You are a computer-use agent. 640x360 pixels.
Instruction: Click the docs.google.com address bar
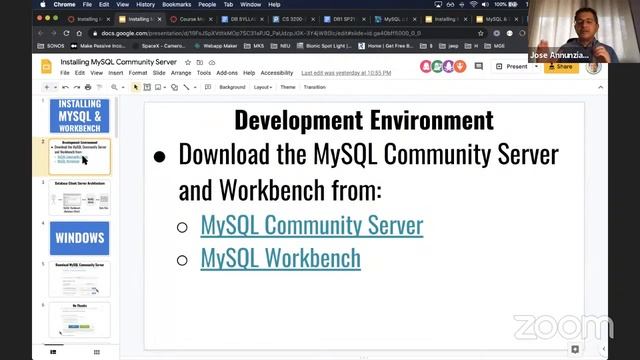tap(286, 33)
